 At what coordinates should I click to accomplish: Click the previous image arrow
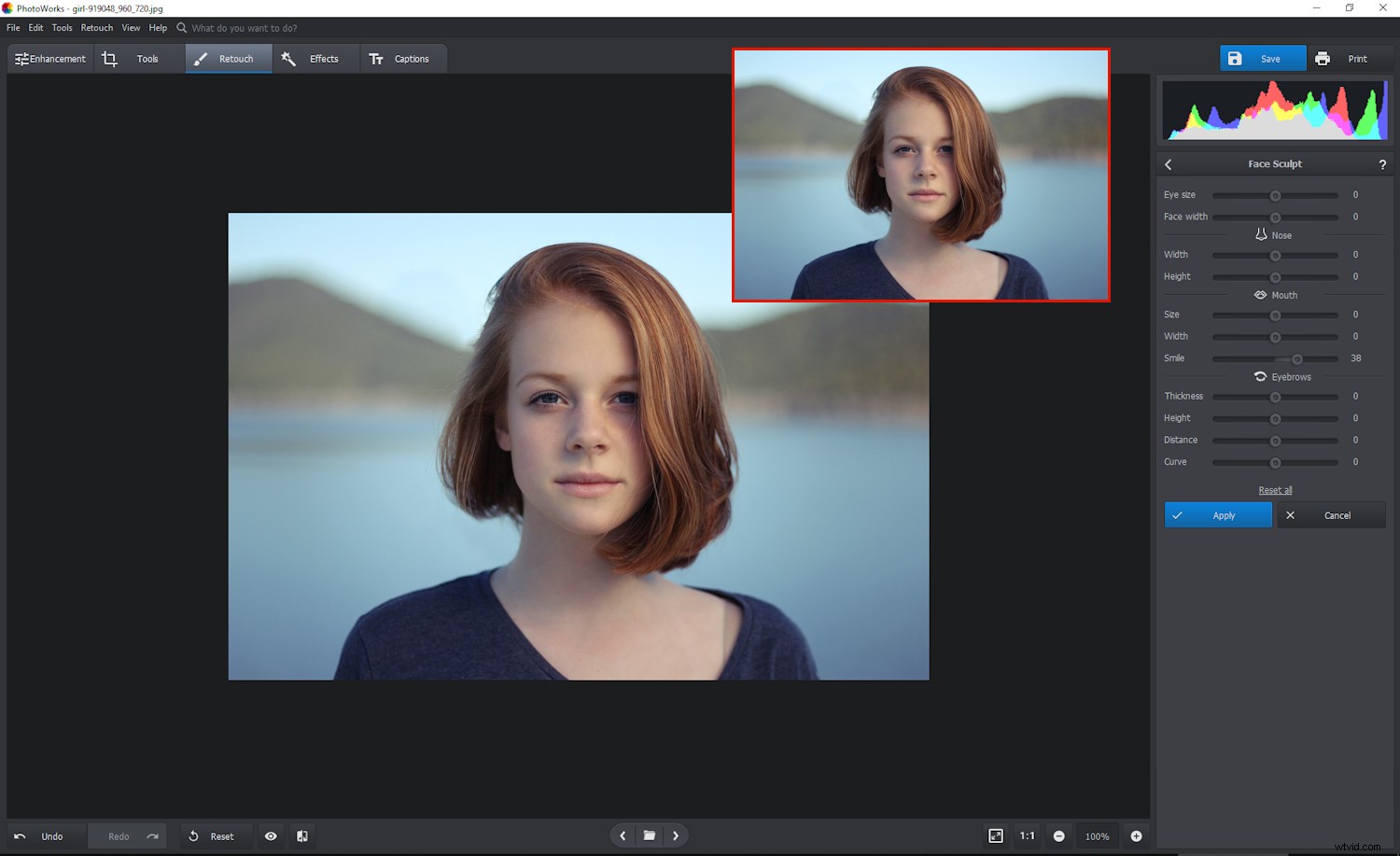coord(622,835)
